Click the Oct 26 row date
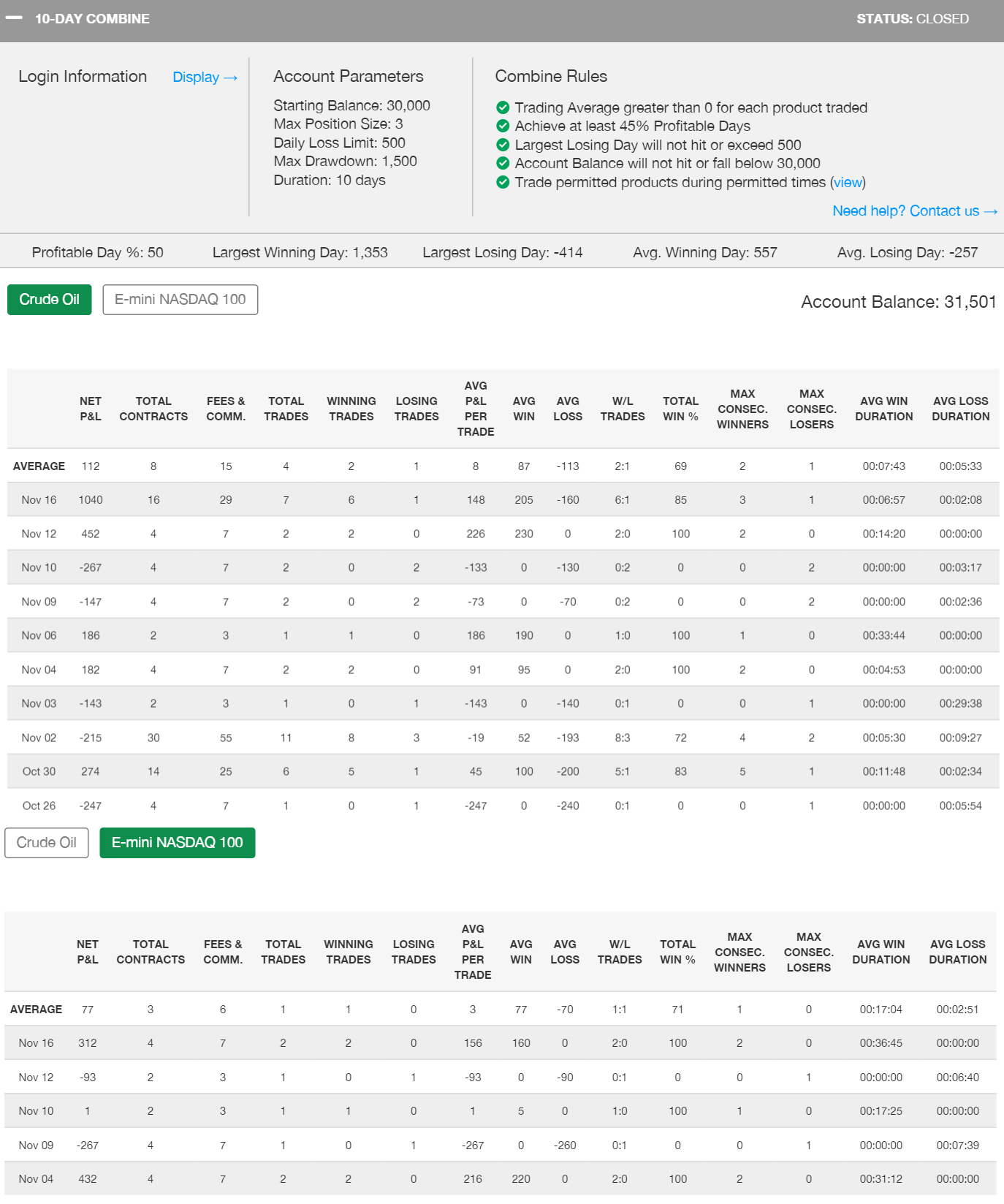 (x=39, y=806)
